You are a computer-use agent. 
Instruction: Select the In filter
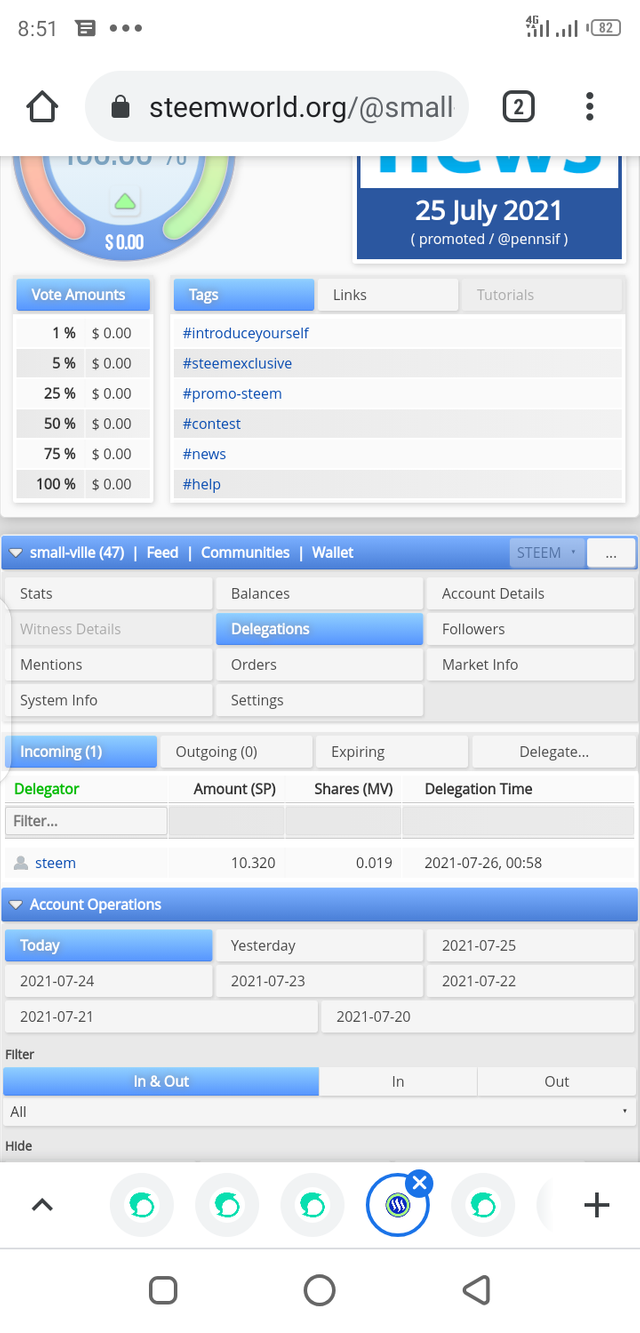tap(398, 1081)
